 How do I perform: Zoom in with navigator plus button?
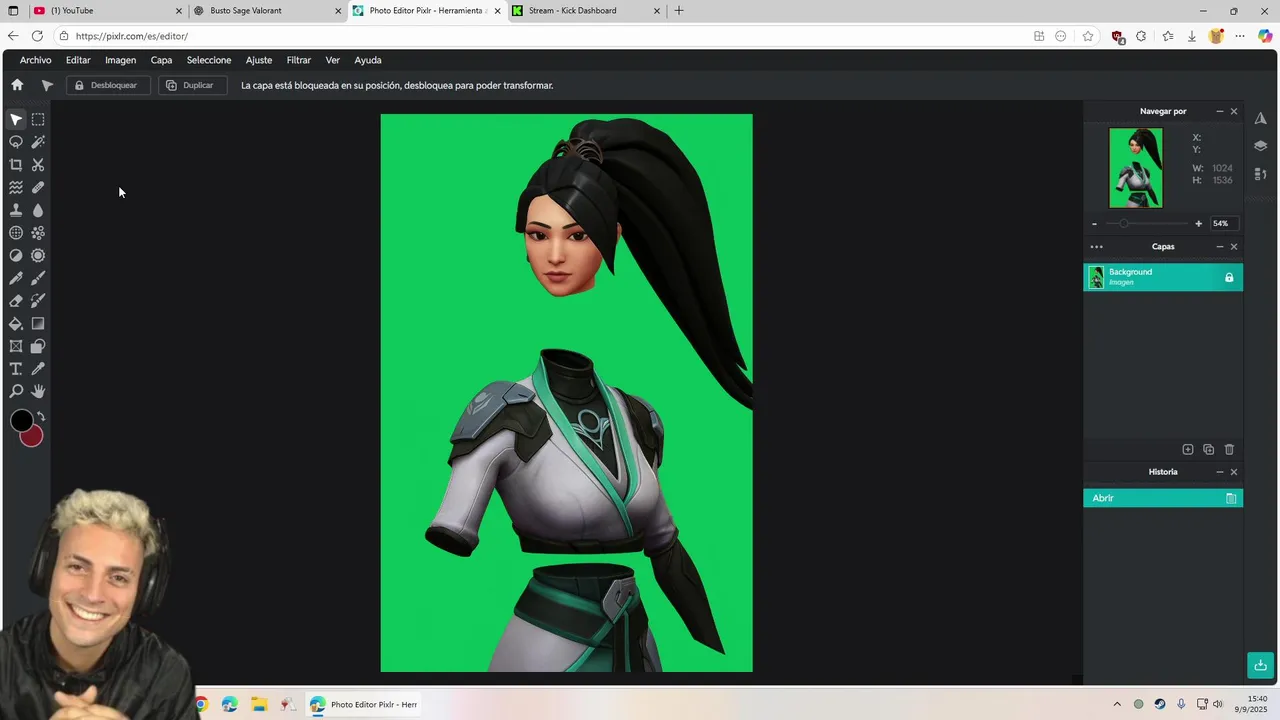1198,224
